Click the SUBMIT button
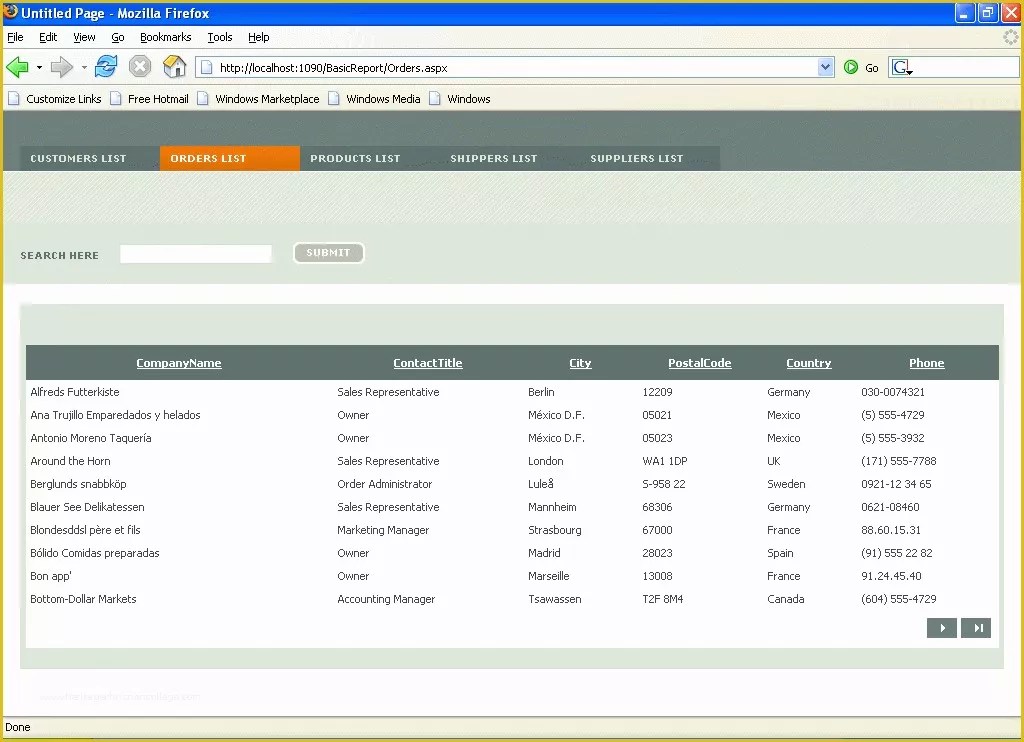The image size is (1024, 742). click(328, 252)
